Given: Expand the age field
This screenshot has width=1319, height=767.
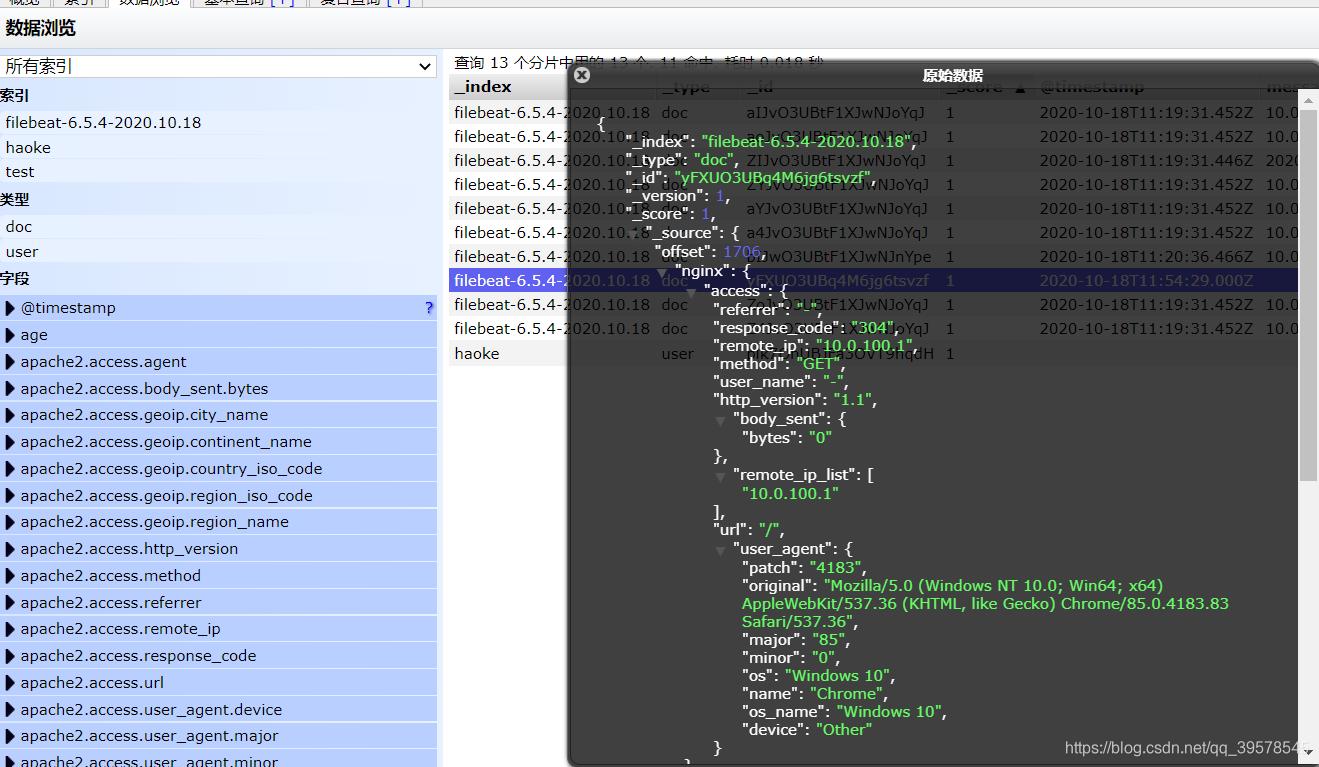Looking at the screenshot, I should 11,335.
